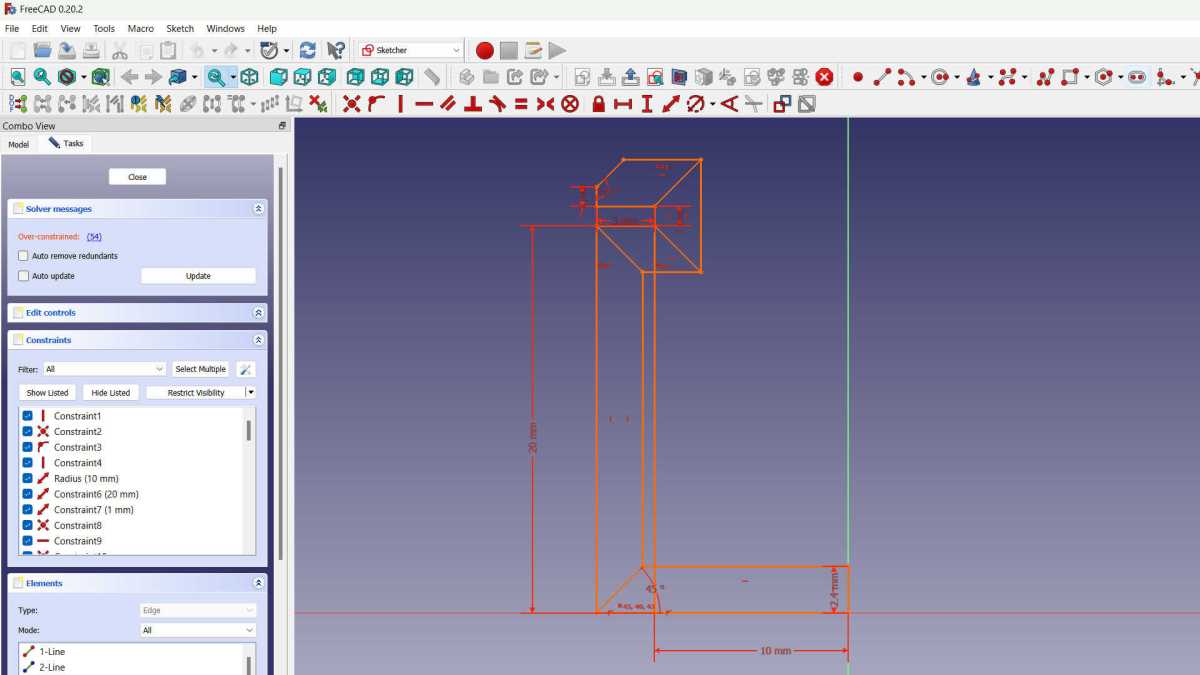Enable Auto remove redundants
Image resolution: width=1200 pixels, height=675 pixels.
coord(23,255)
